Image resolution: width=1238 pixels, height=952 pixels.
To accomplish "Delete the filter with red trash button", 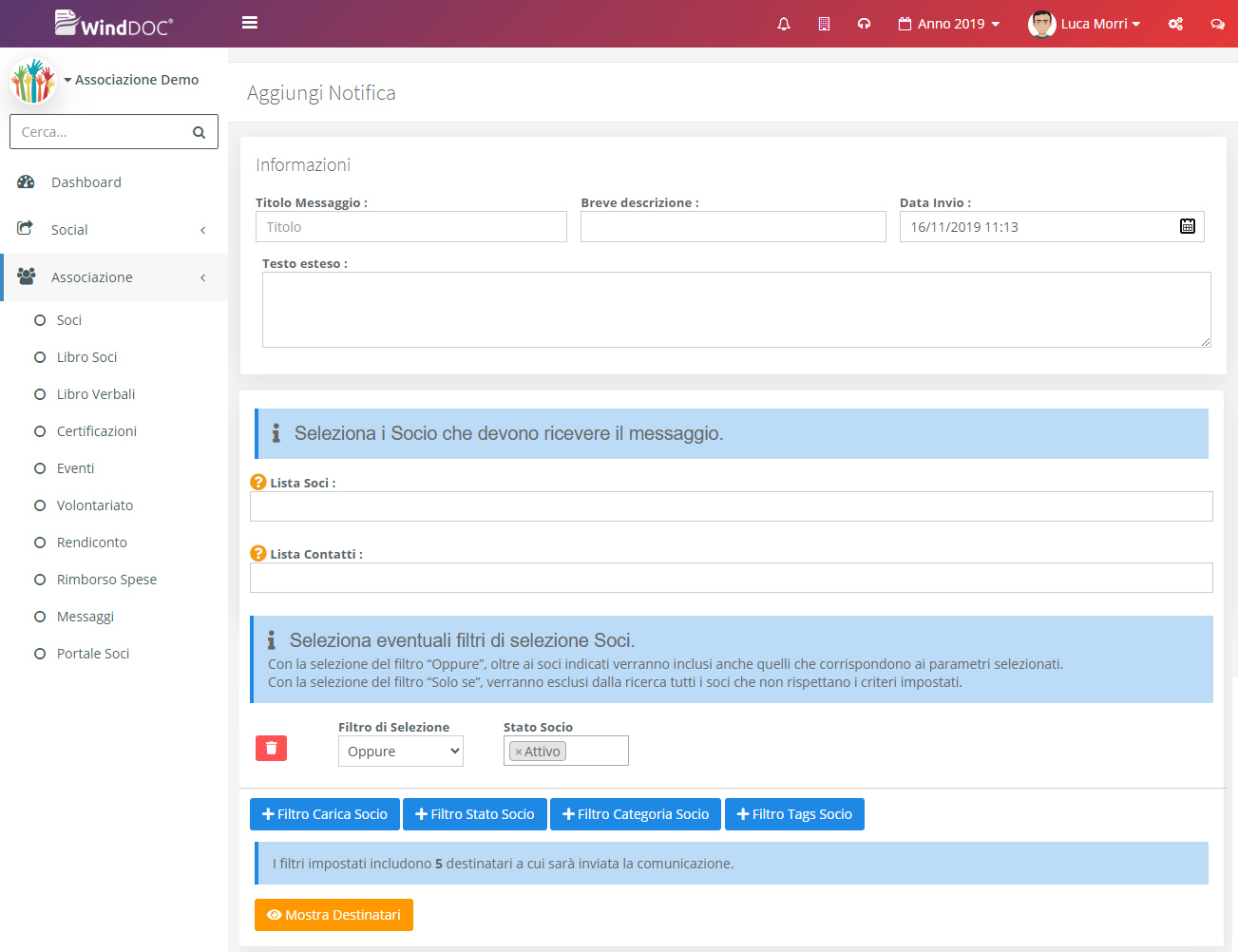I will (271, 749).
